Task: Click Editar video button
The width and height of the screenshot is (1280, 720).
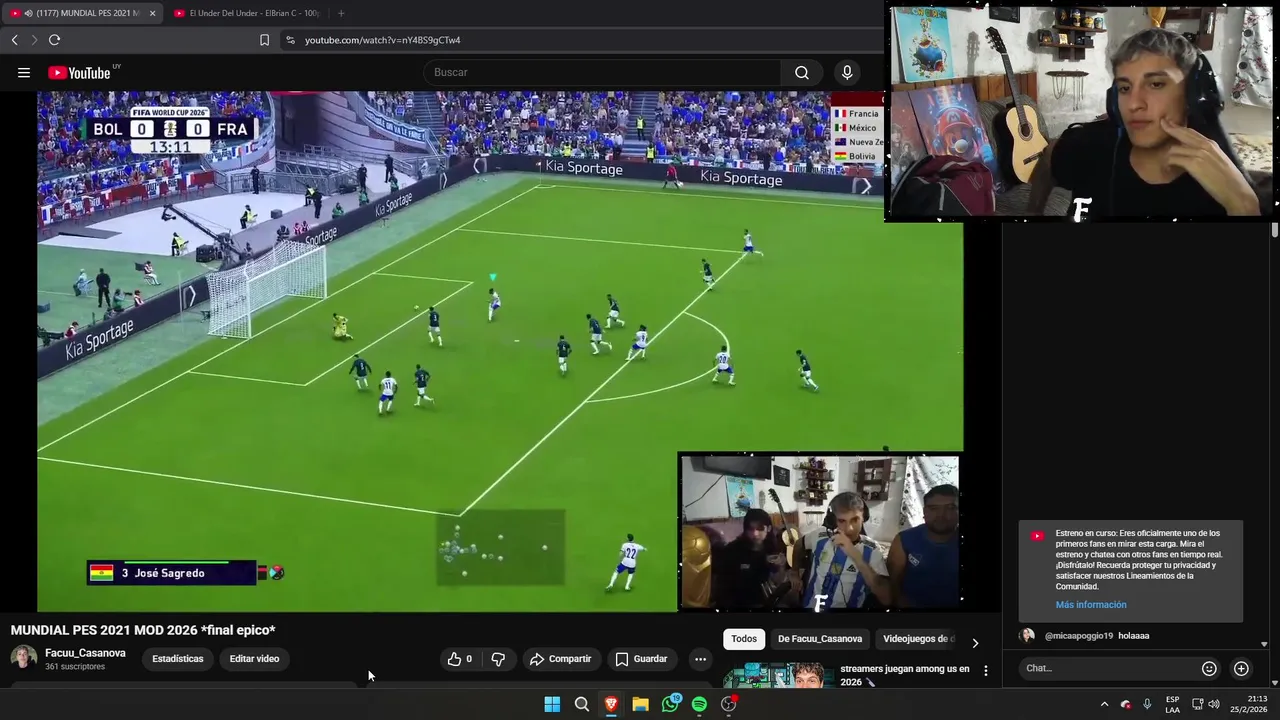Action: [254, 659]
